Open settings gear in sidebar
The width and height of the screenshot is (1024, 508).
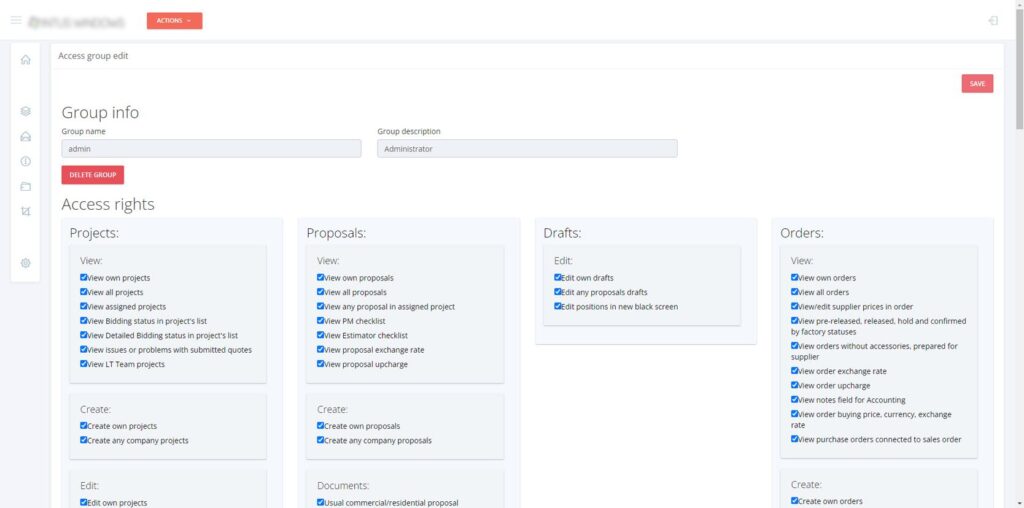[x=25, y=263]
